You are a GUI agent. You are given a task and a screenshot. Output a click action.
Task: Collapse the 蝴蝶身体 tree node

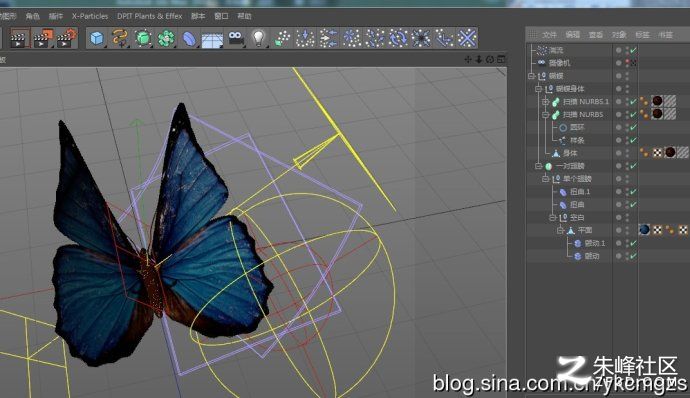tap(538, 89)
